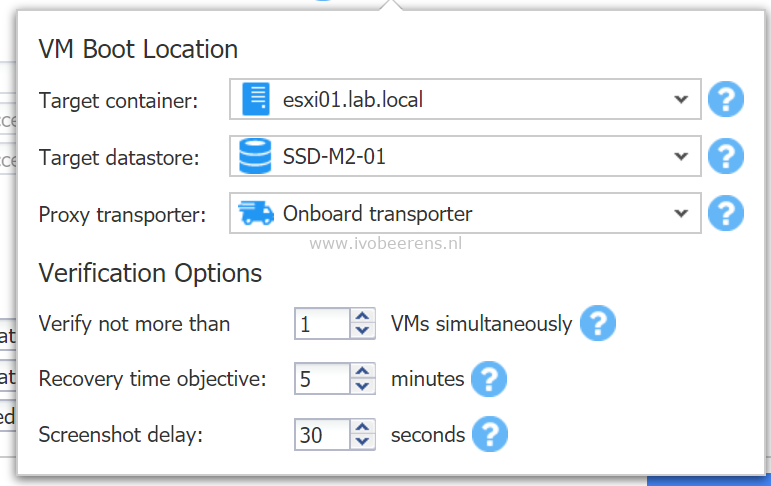Click the esxi01.lab.local server icon

pos(256,99)
